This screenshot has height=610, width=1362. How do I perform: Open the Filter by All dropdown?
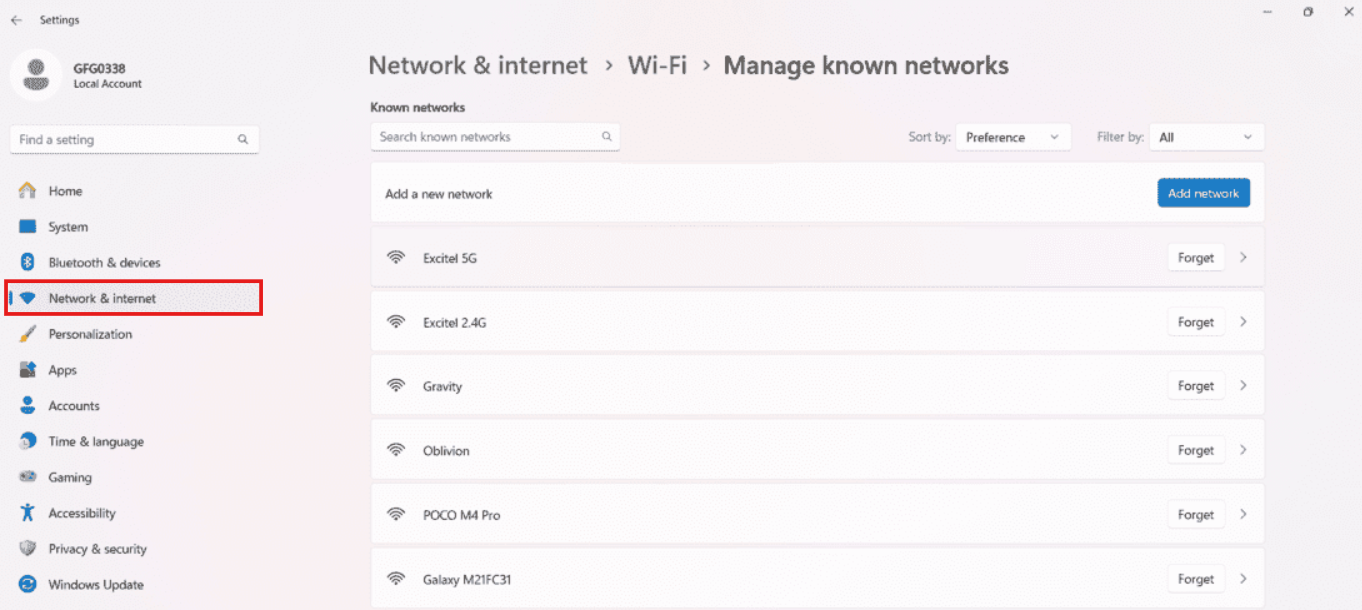tap(1206, 137)
